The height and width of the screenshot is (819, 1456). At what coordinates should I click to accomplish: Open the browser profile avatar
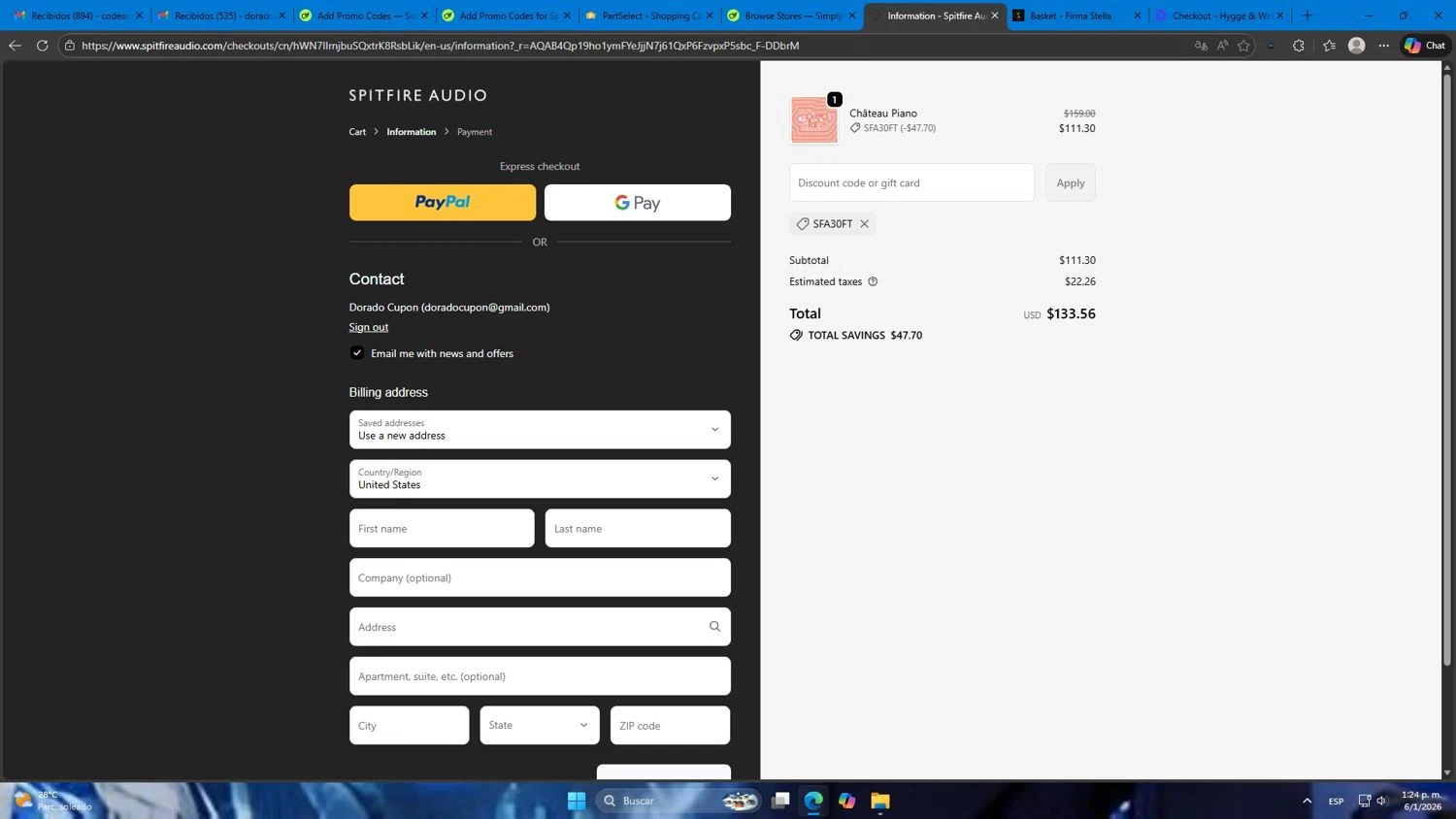1357,46
